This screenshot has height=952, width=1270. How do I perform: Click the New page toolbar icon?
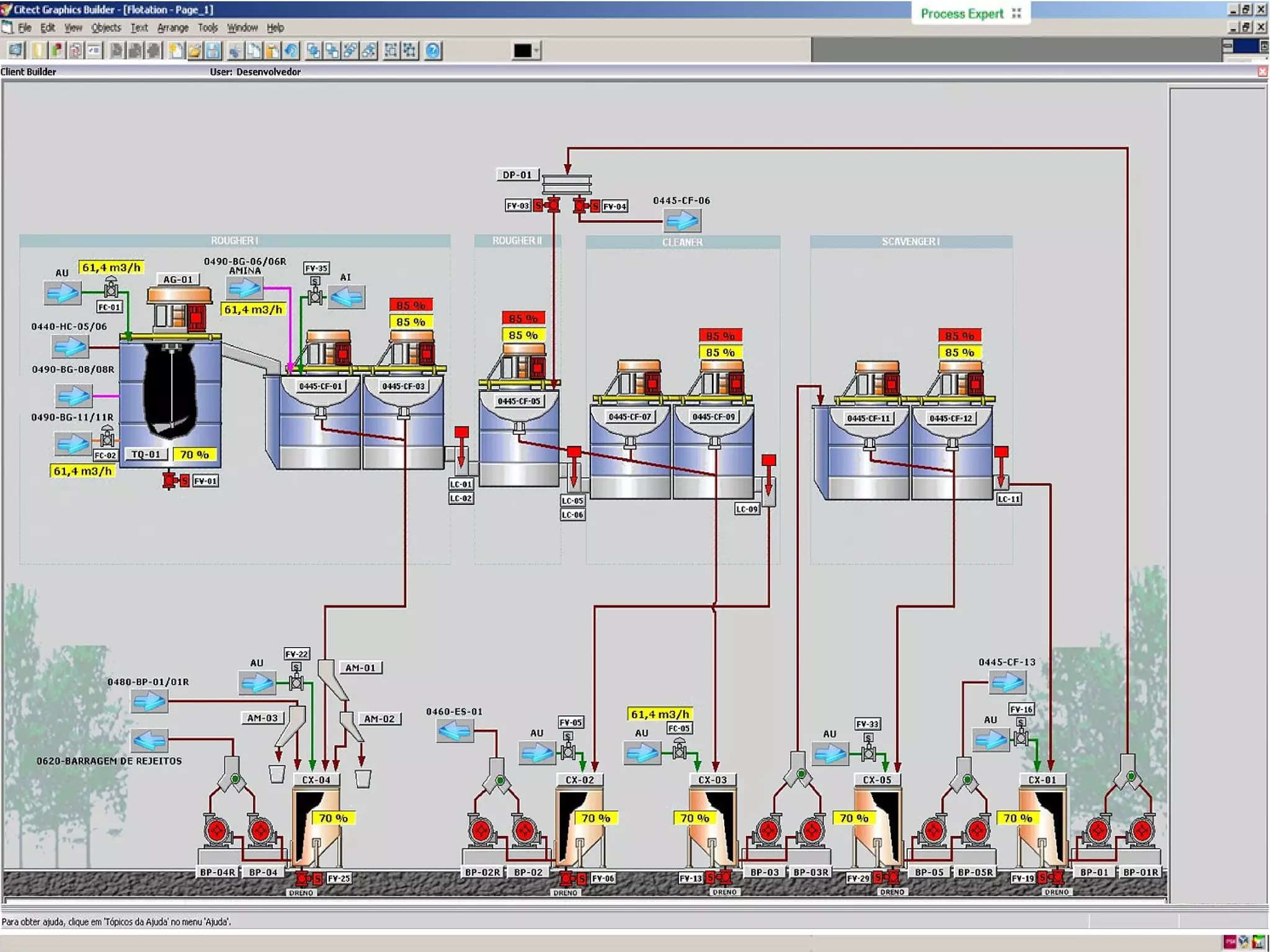pos(176,50)
